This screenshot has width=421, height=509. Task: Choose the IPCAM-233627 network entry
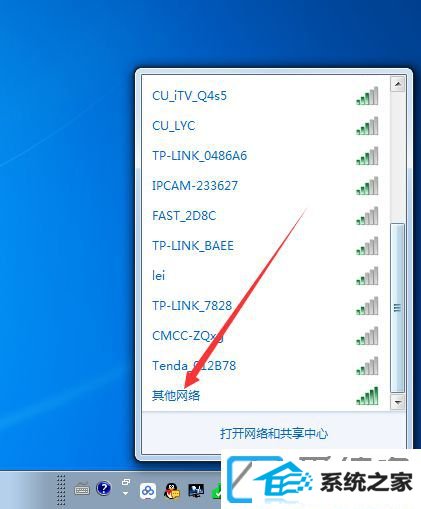(x=266, y=186)
